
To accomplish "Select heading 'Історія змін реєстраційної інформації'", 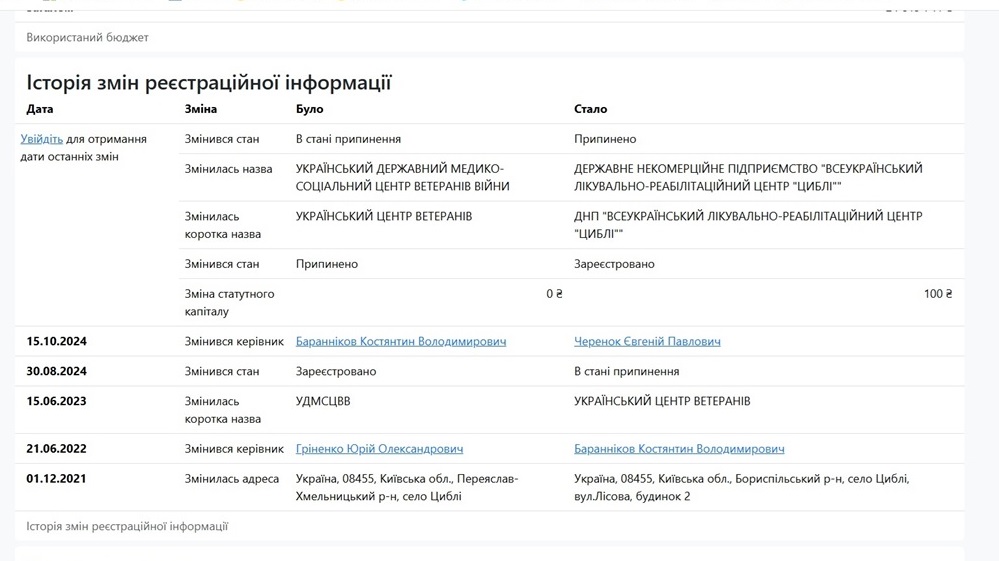I will coord(209,83).
